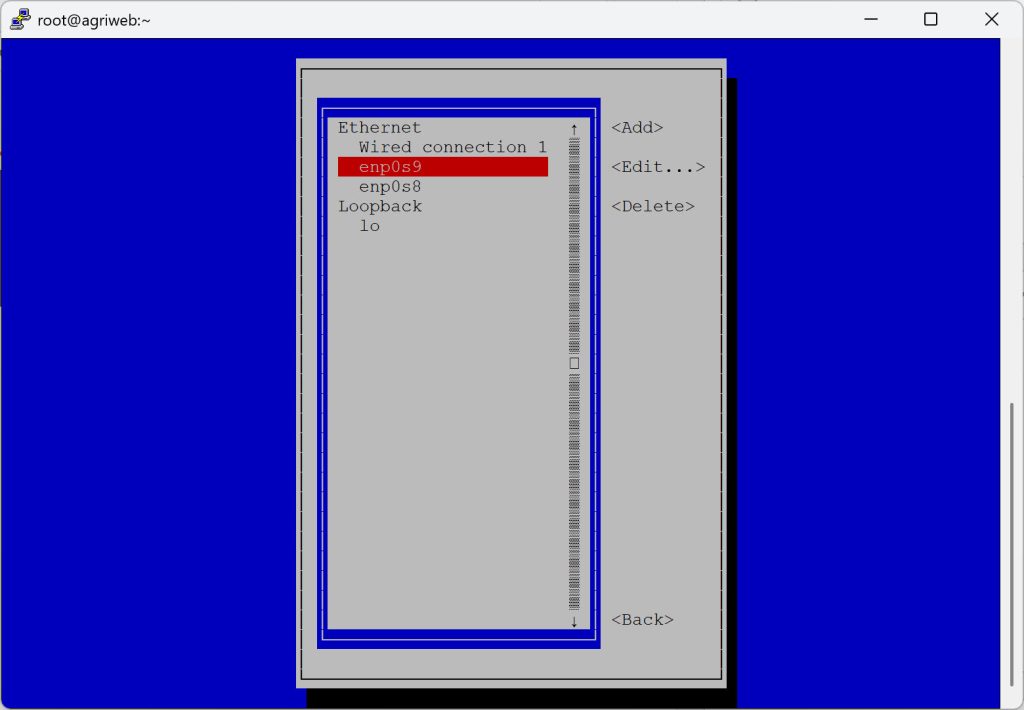Minimize the root@agriweb terminal window

point(870,19)
